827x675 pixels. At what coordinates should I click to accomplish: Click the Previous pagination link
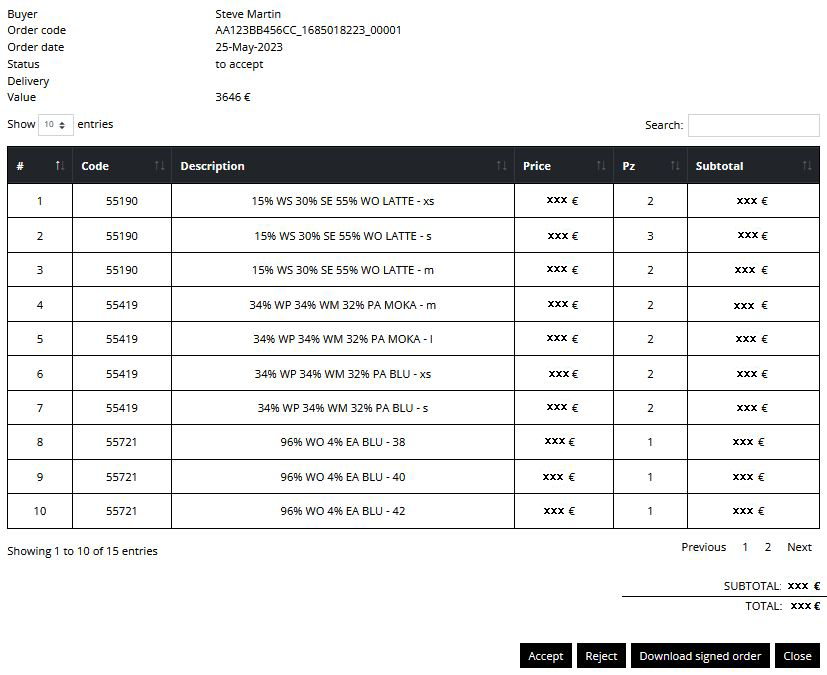coord(703,547)
